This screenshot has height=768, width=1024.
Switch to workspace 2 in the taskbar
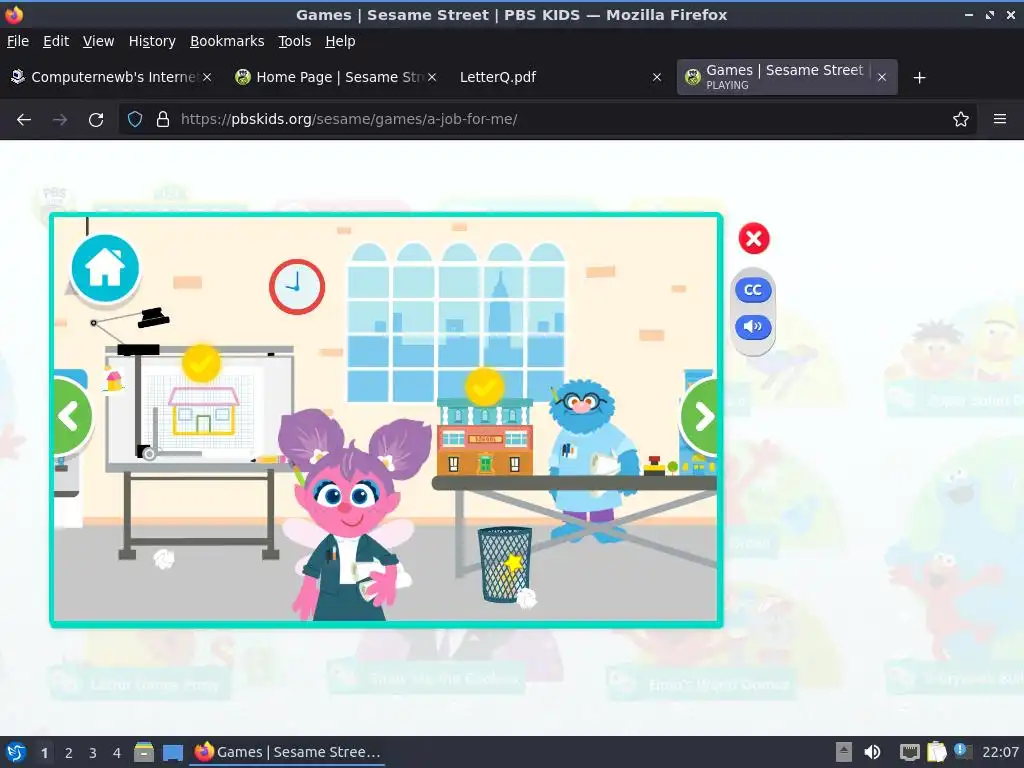pyautogui.click(x=69, y=753)
